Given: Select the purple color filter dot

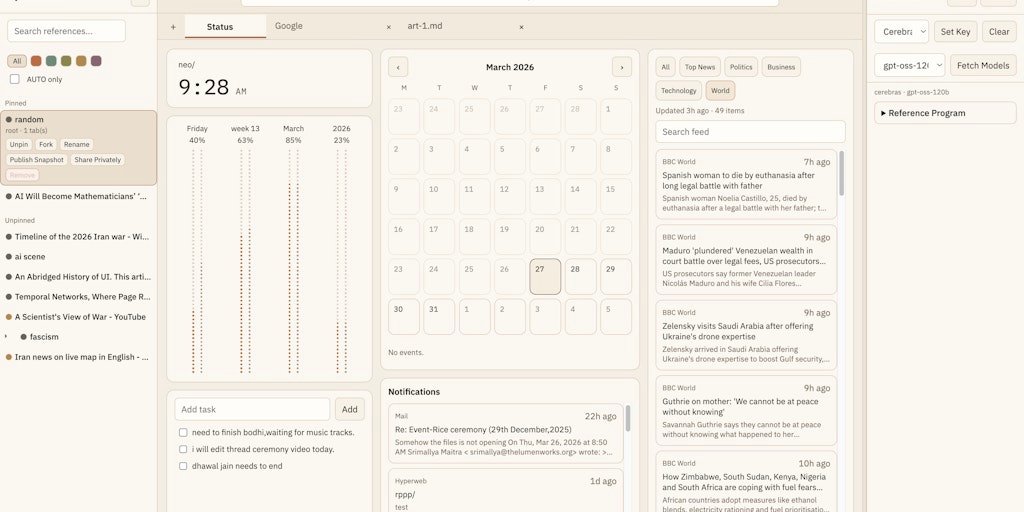Looking at the screenshot, I should 96,61.
